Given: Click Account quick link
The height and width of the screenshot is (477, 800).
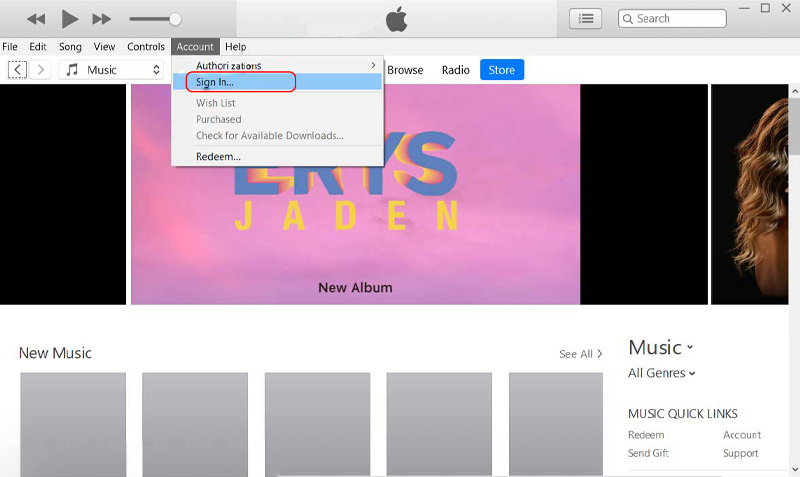Looking at the screenshot, I should pyautogui.click(x=742, y=435).
